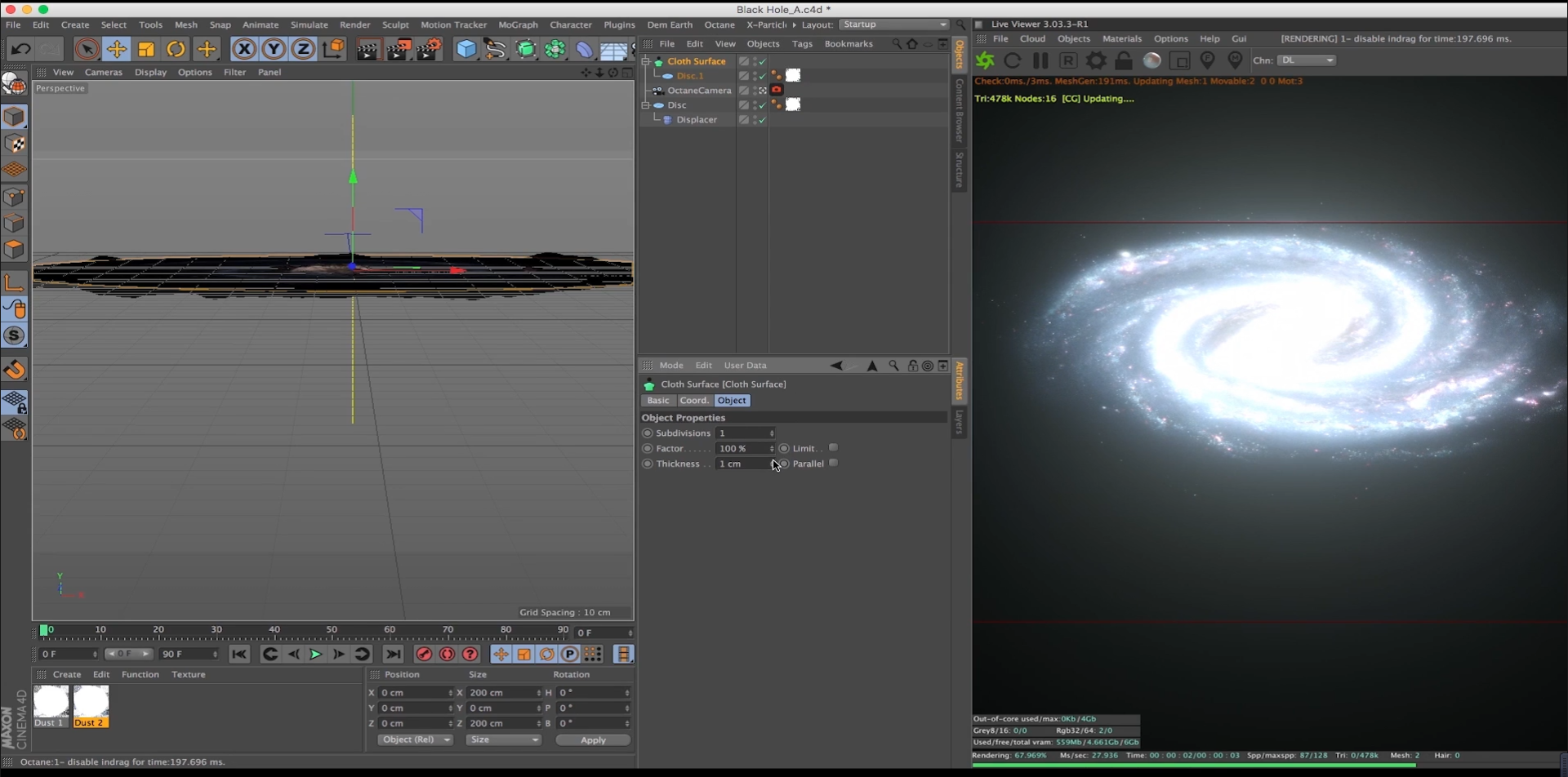Click the OctaneCamera red tag
Viewport: 1568px width, 777px height.
pos(777,90)
